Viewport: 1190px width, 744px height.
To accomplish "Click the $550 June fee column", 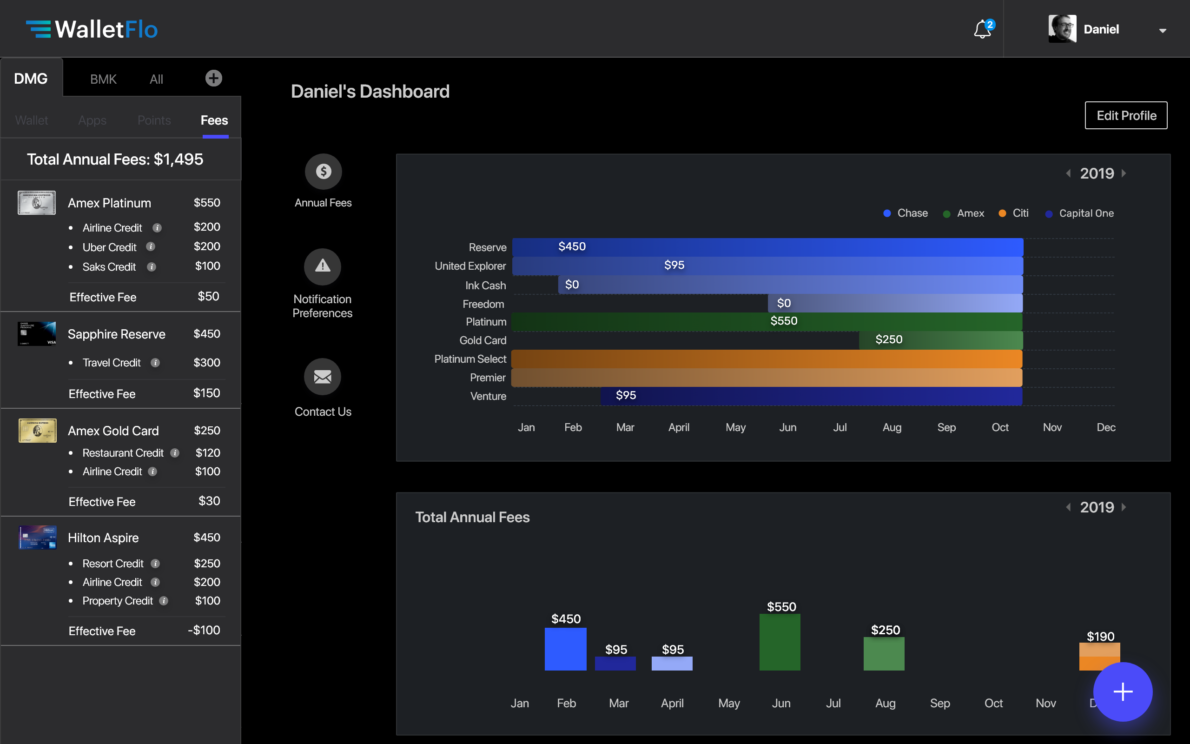I will point(780,642).
